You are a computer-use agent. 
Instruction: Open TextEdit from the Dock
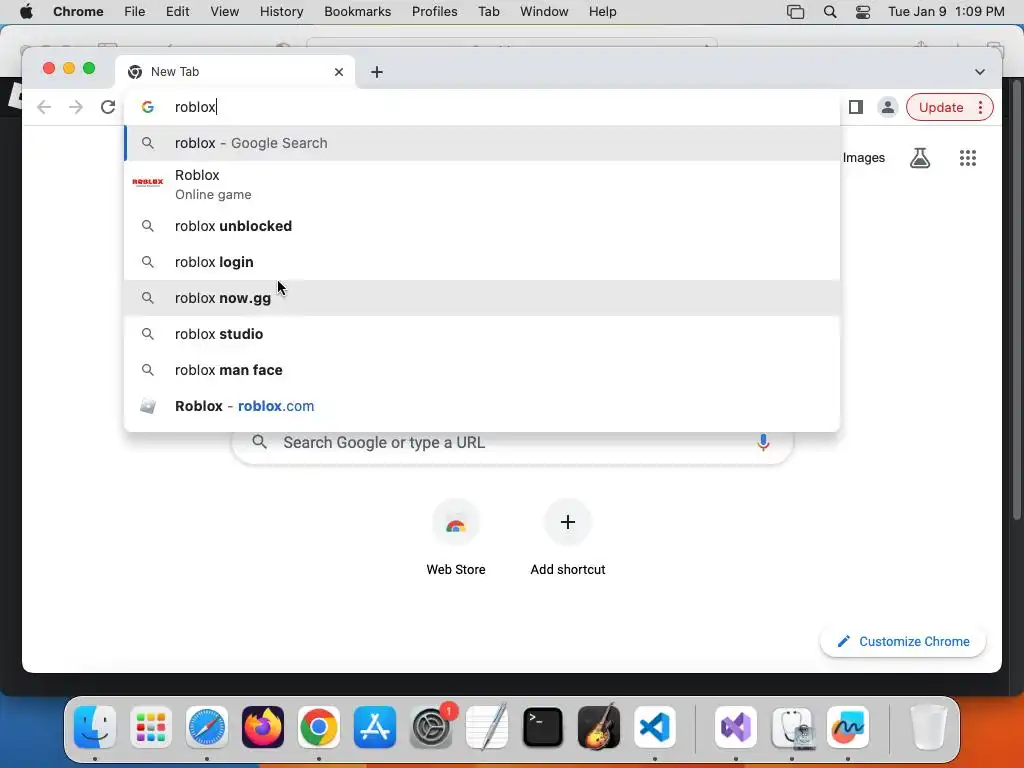coord(487,727)
